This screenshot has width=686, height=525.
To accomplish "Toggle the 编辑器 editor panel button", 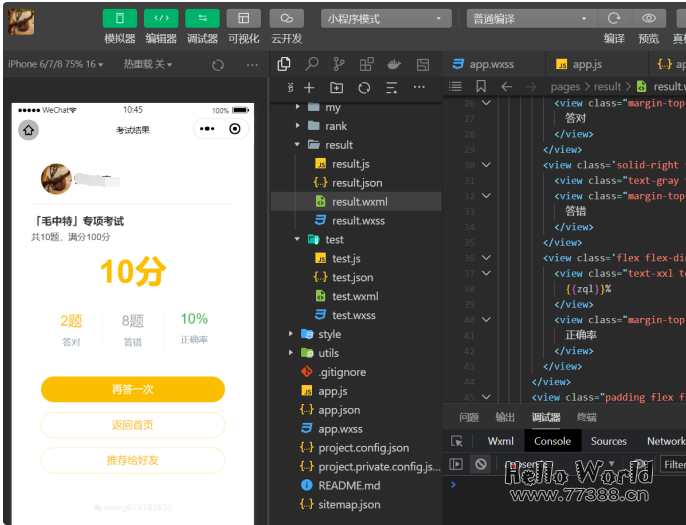I will pyautogui.click(x=161, y=18).
